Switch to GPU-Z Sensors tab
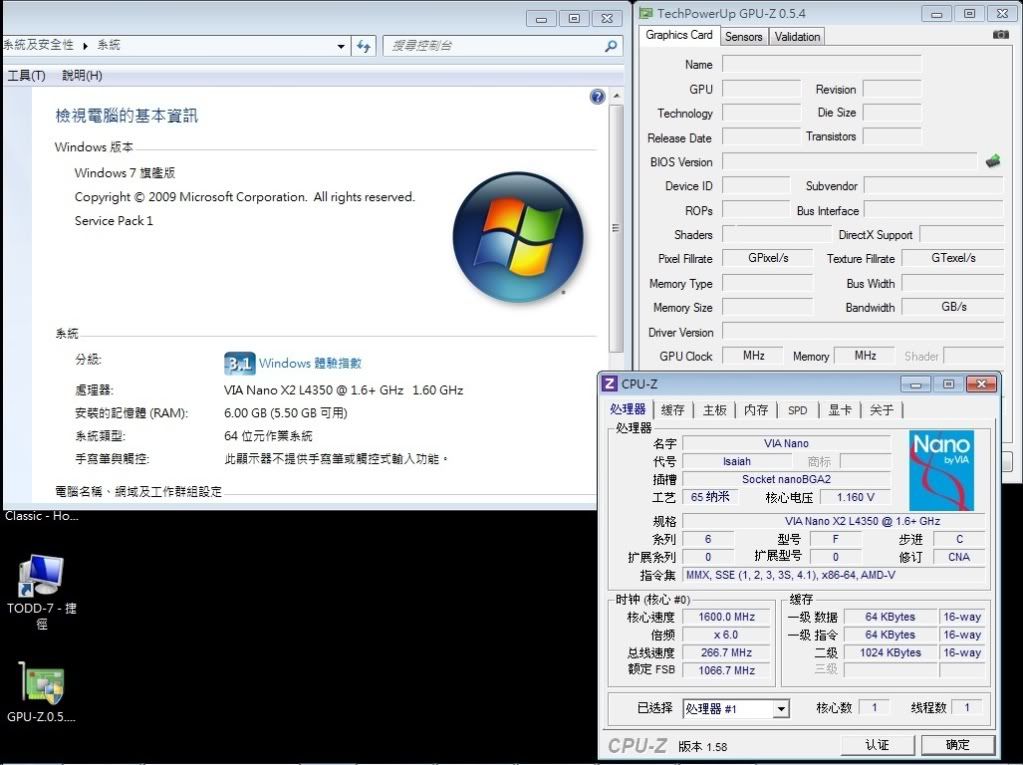 [x=743, y=37]
